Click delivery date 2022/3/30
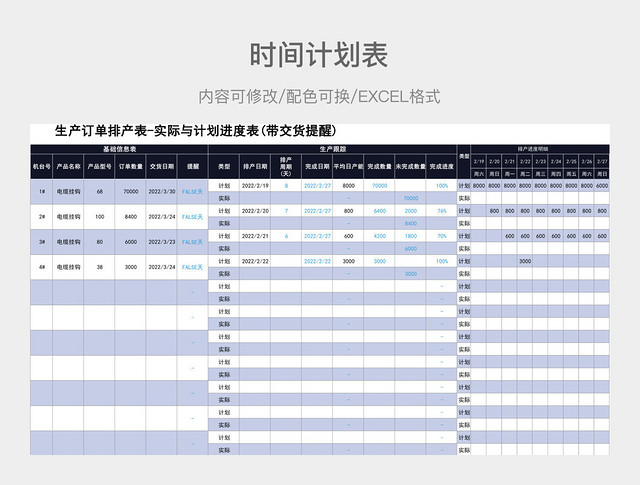Image resolution: width=640 pixels, height=485 pixels. click(x=162, y=191)
